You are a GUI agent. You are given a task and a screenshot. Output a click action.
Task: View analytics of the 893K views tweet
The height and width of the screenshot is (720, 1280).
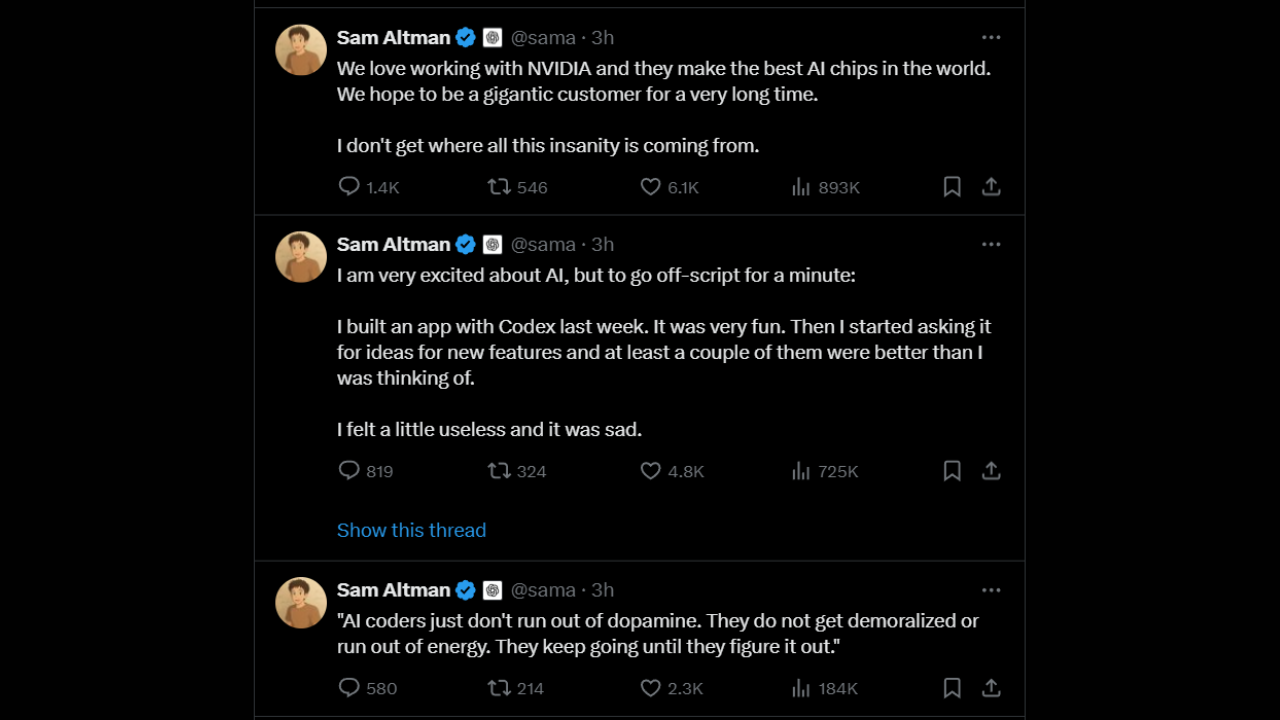coord(801,187)
